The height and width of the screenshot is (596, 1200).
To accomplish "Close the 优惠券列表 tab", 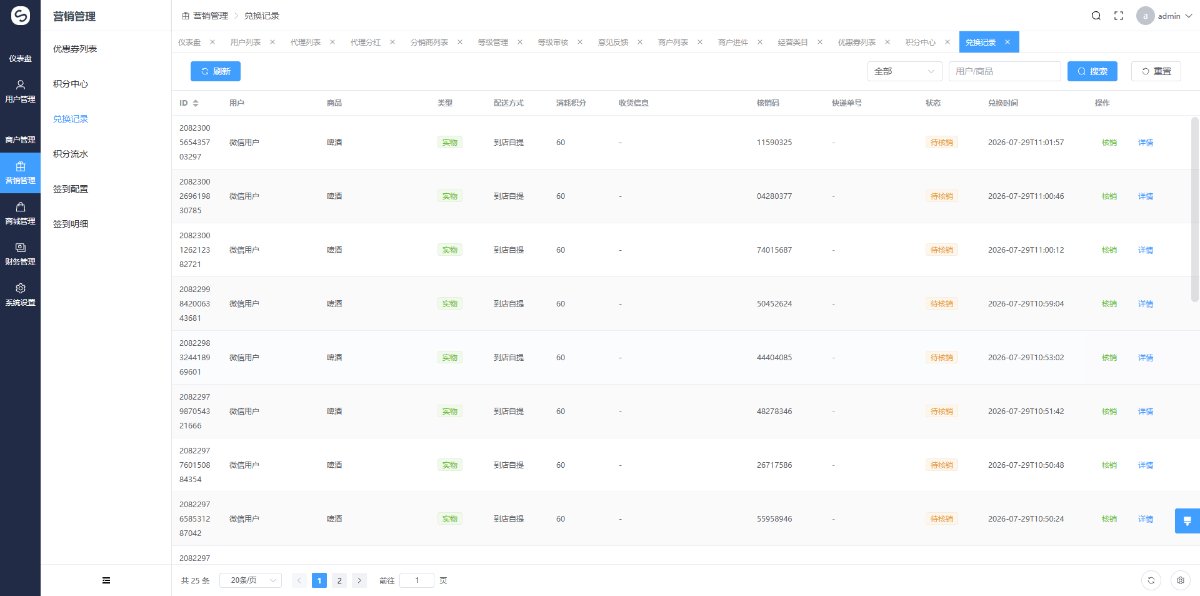I will (889, 42).
